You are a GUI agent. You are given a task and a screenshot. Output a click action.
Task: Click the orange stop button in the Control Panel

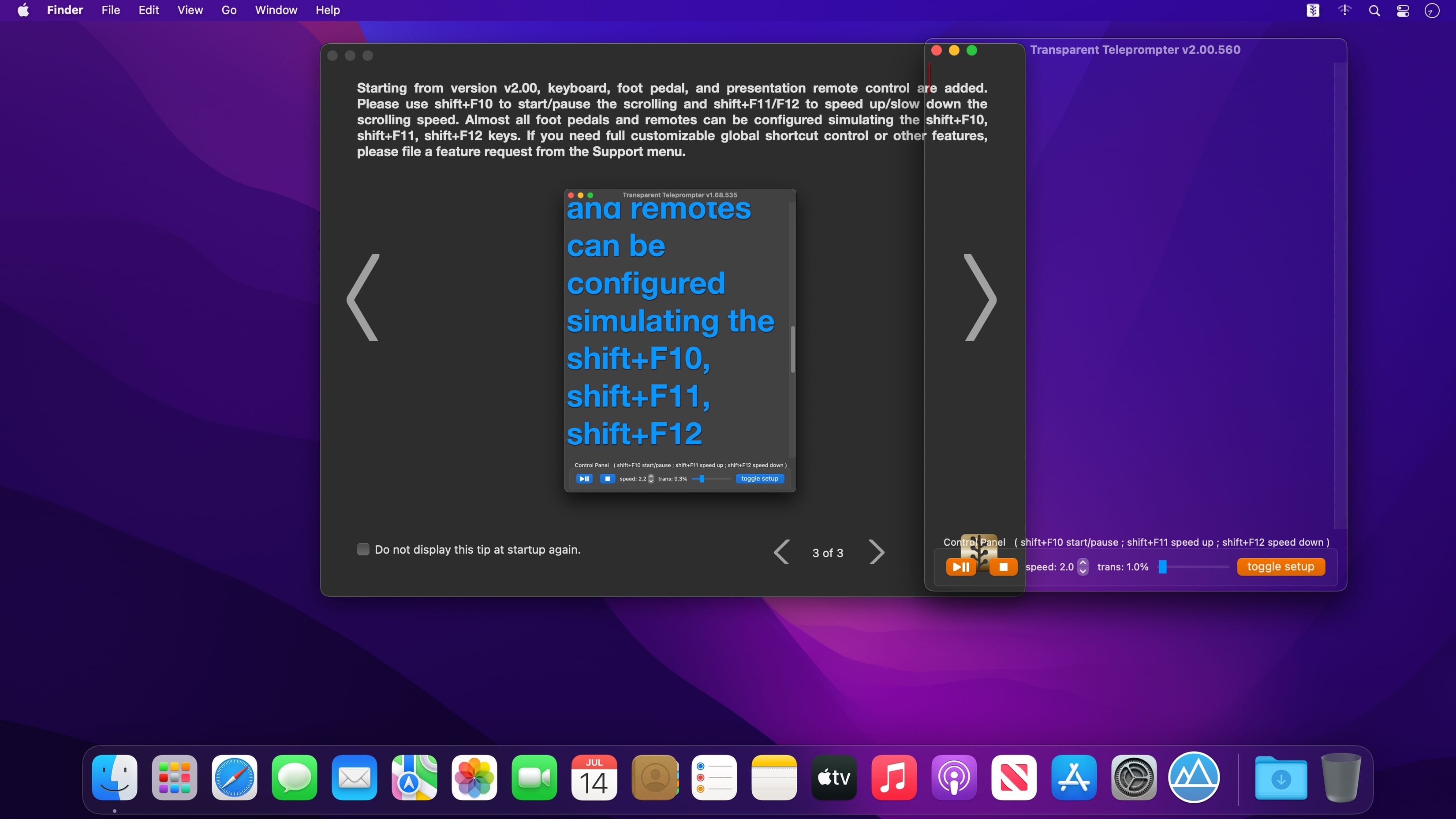coord(1003,567)
